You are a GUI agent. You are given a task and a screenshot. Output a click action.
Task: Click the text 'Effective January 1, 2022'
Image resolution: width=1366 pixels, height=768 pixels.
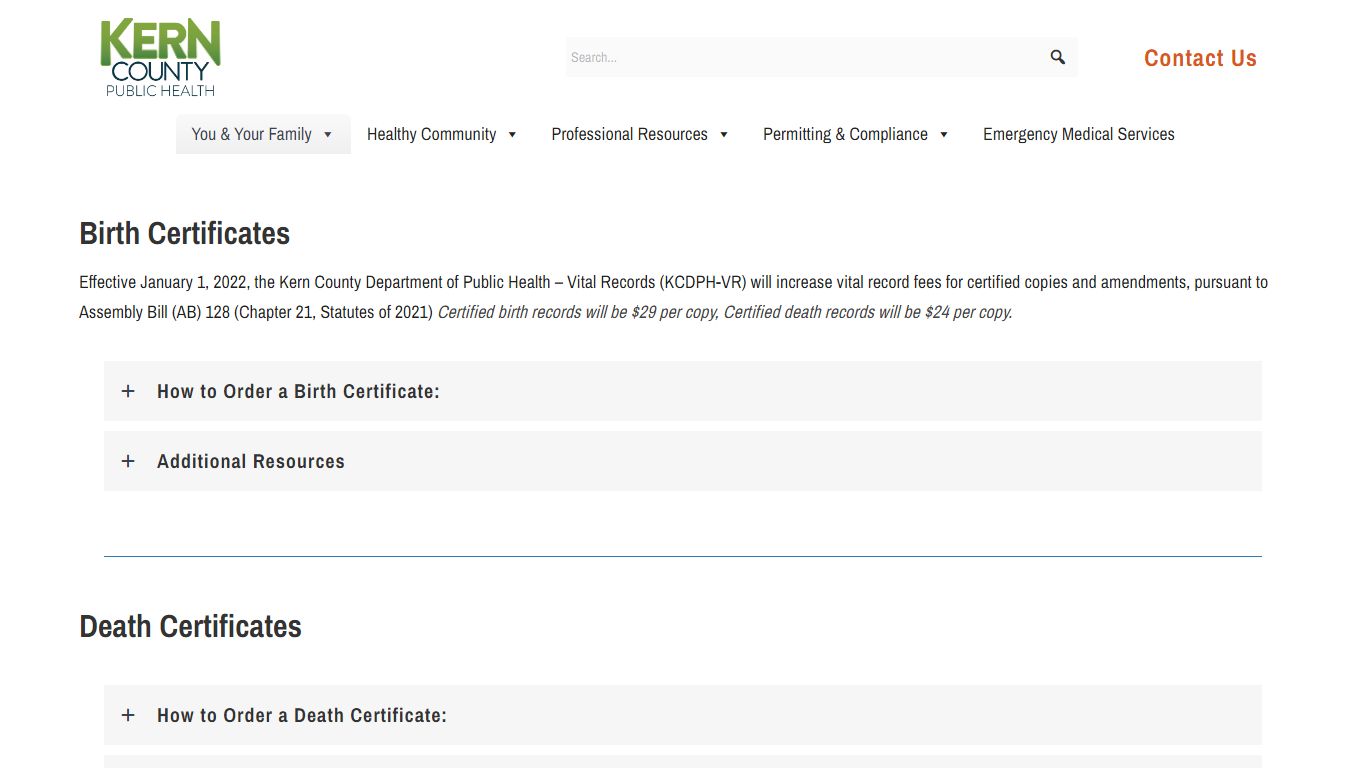163,282
